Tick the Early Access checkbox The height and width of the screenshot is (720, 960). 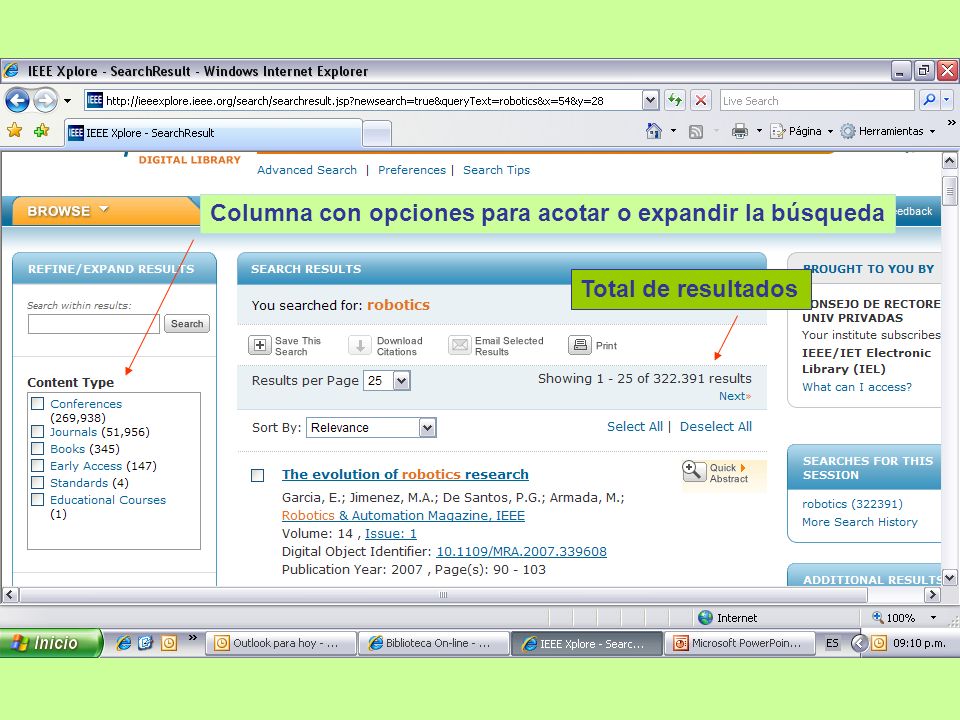pyautogui.click(x=38, y=466)
